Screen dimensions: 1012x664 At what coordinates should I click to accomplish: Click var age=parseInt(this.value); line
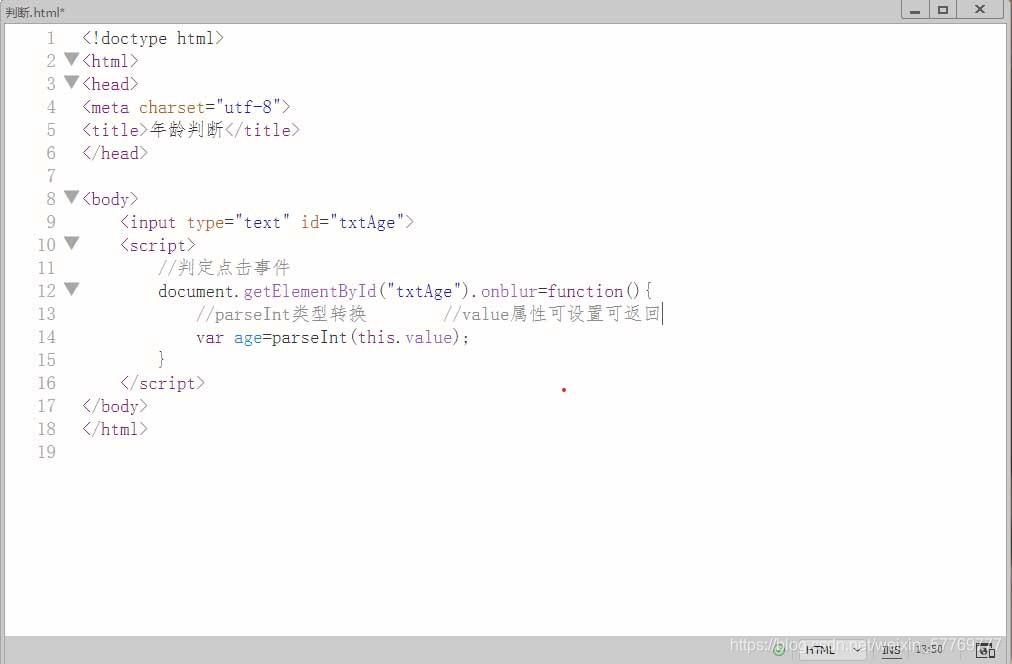(x=332, y=337)
